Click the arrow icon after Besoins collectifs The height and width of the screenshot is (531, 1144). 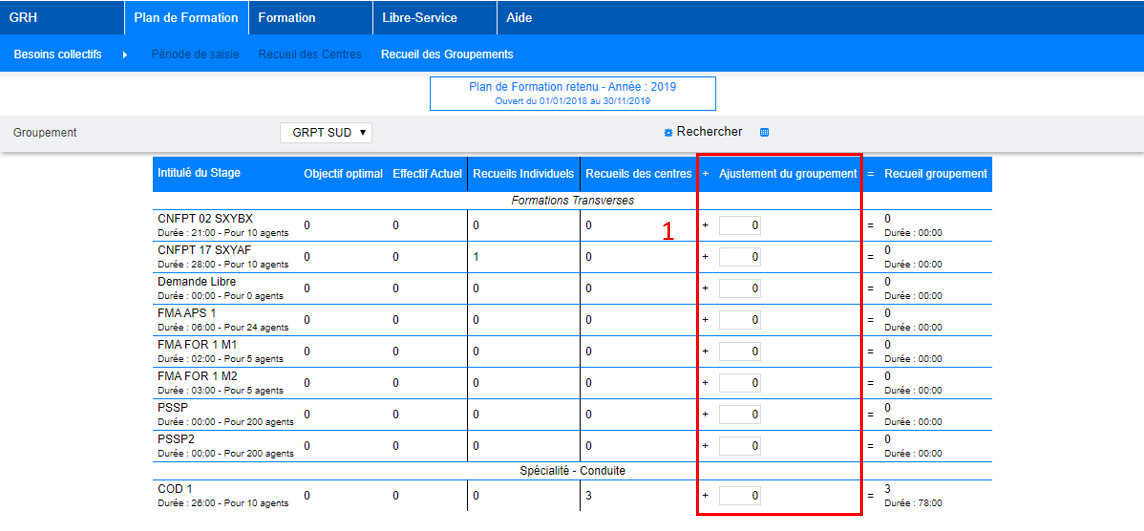pyautogui.click(x=125, y=54)
